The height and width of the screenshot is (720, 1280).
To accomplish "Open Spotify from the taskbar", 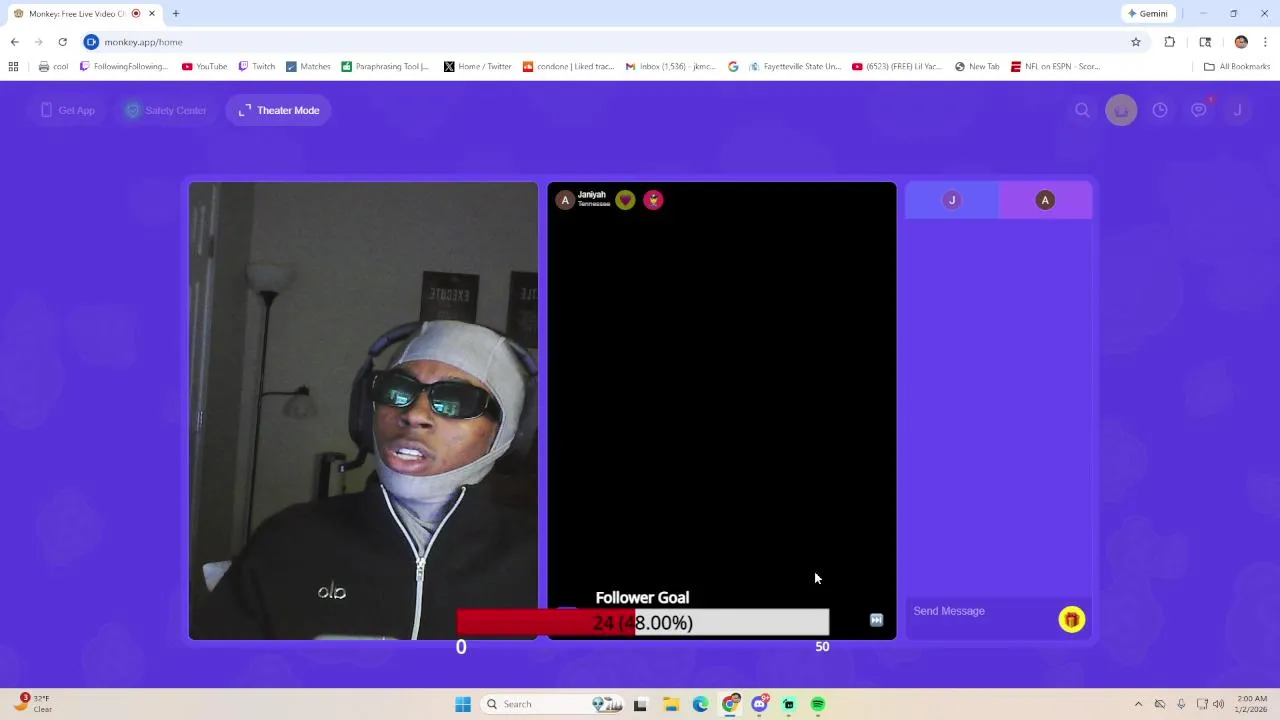I will (818, 704).
